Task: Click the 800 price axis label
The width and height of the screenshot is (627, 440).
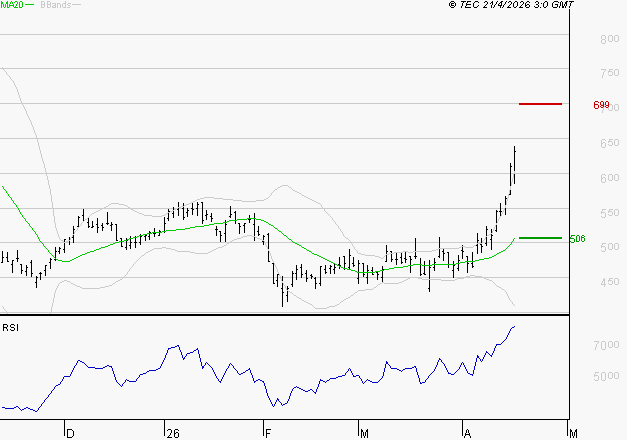Action: (609, 39)
